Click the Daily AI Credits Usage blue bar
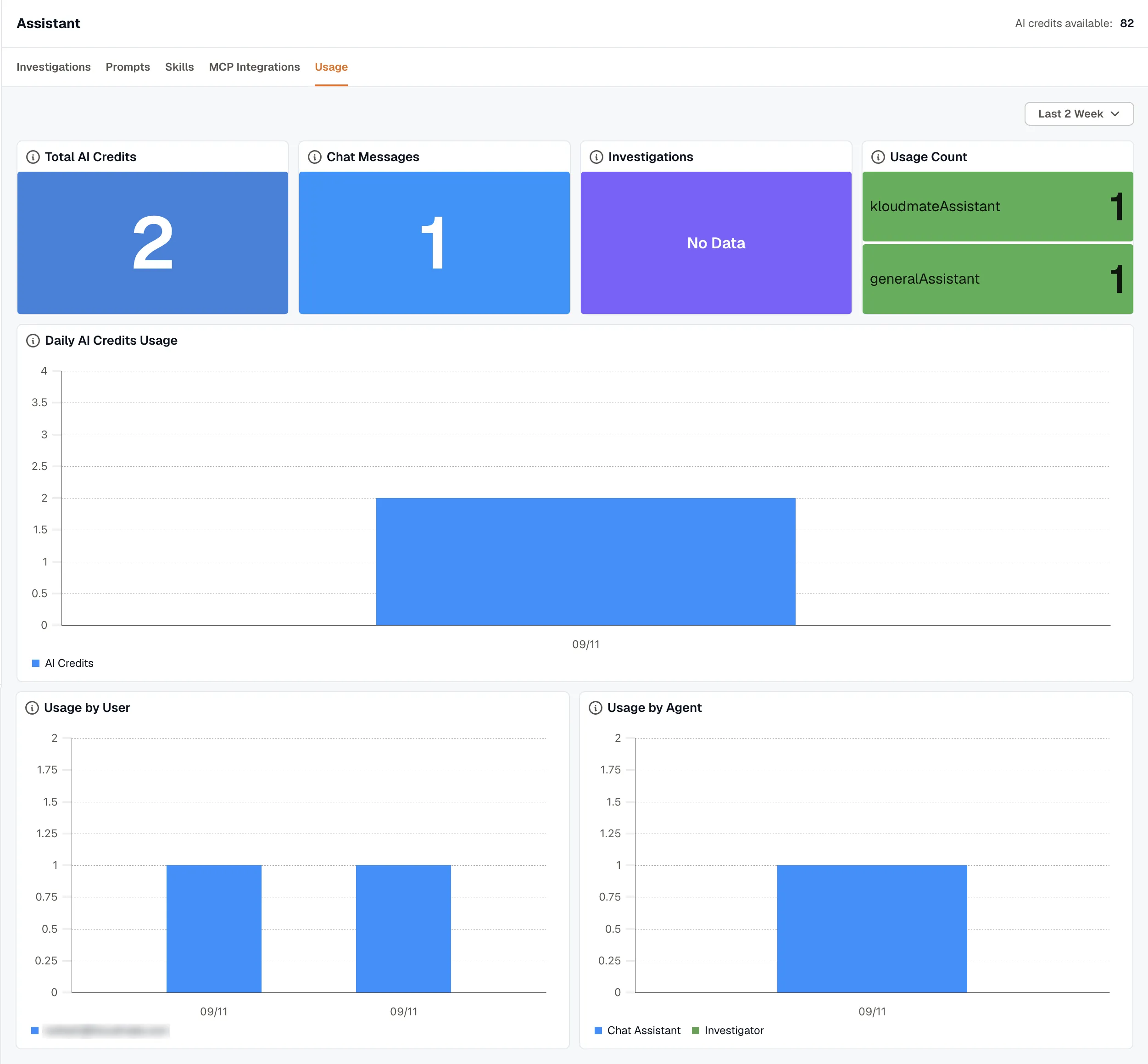1148x1064 pixels. click(x=585, y=561)
